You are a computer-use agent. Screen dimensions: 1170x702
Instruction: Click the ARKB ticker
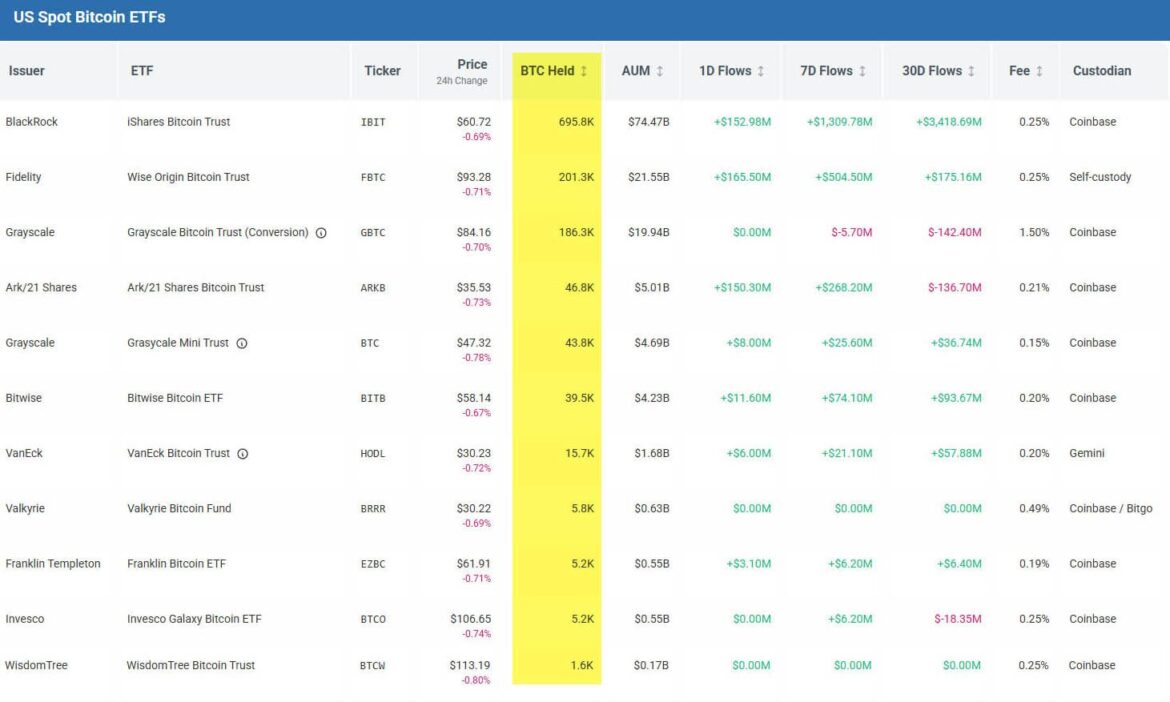[373, 288]
